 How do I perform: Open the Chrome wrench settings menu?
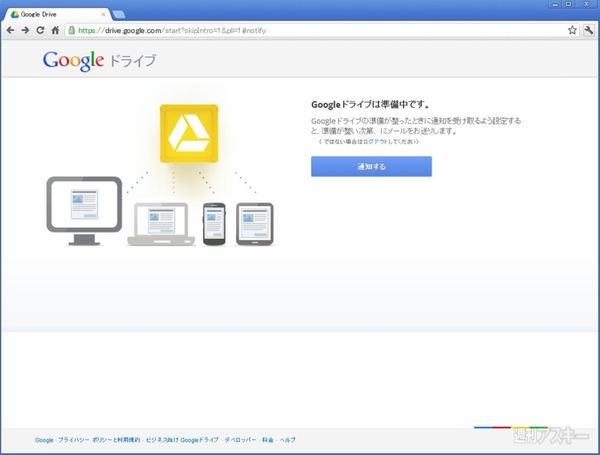(x=589, y=30)
